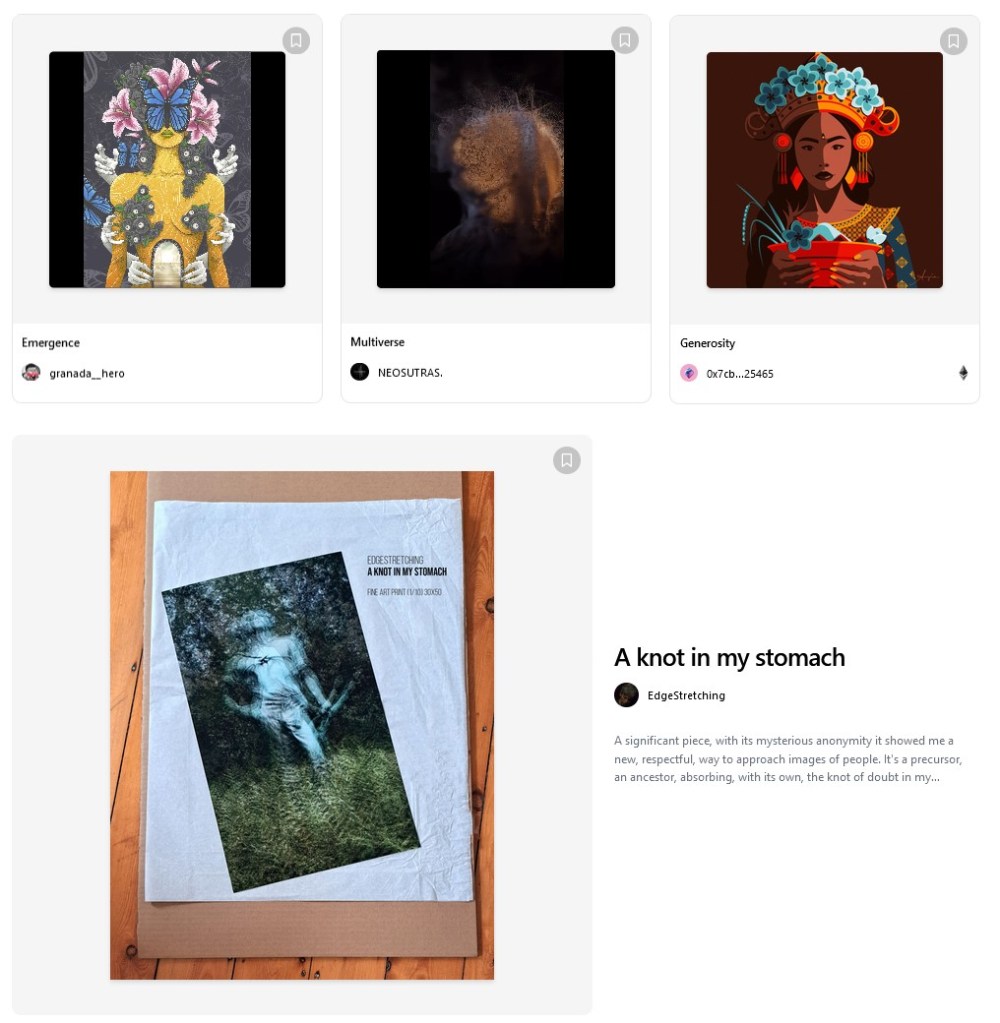
Task: Visit granada__hero username link
Action: click(87, 373)
